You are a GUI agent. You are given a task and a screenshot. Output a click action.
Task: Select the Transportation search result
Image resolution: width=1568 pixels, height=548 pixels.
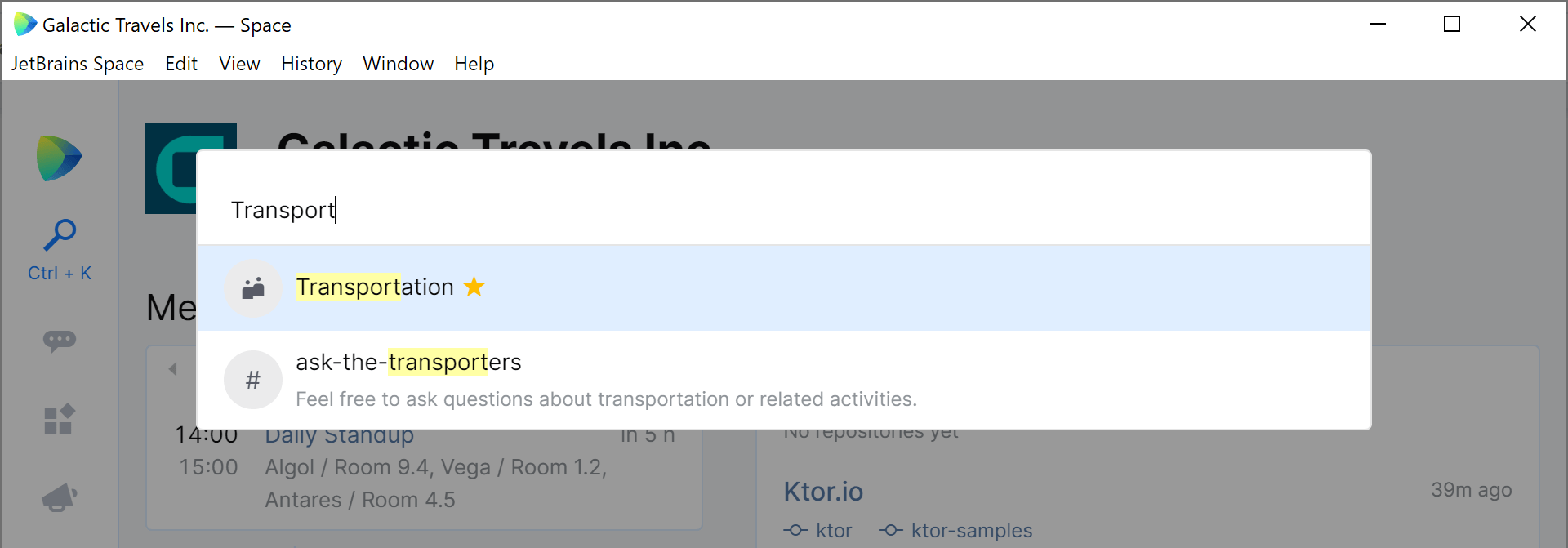(x=784, y=288)
